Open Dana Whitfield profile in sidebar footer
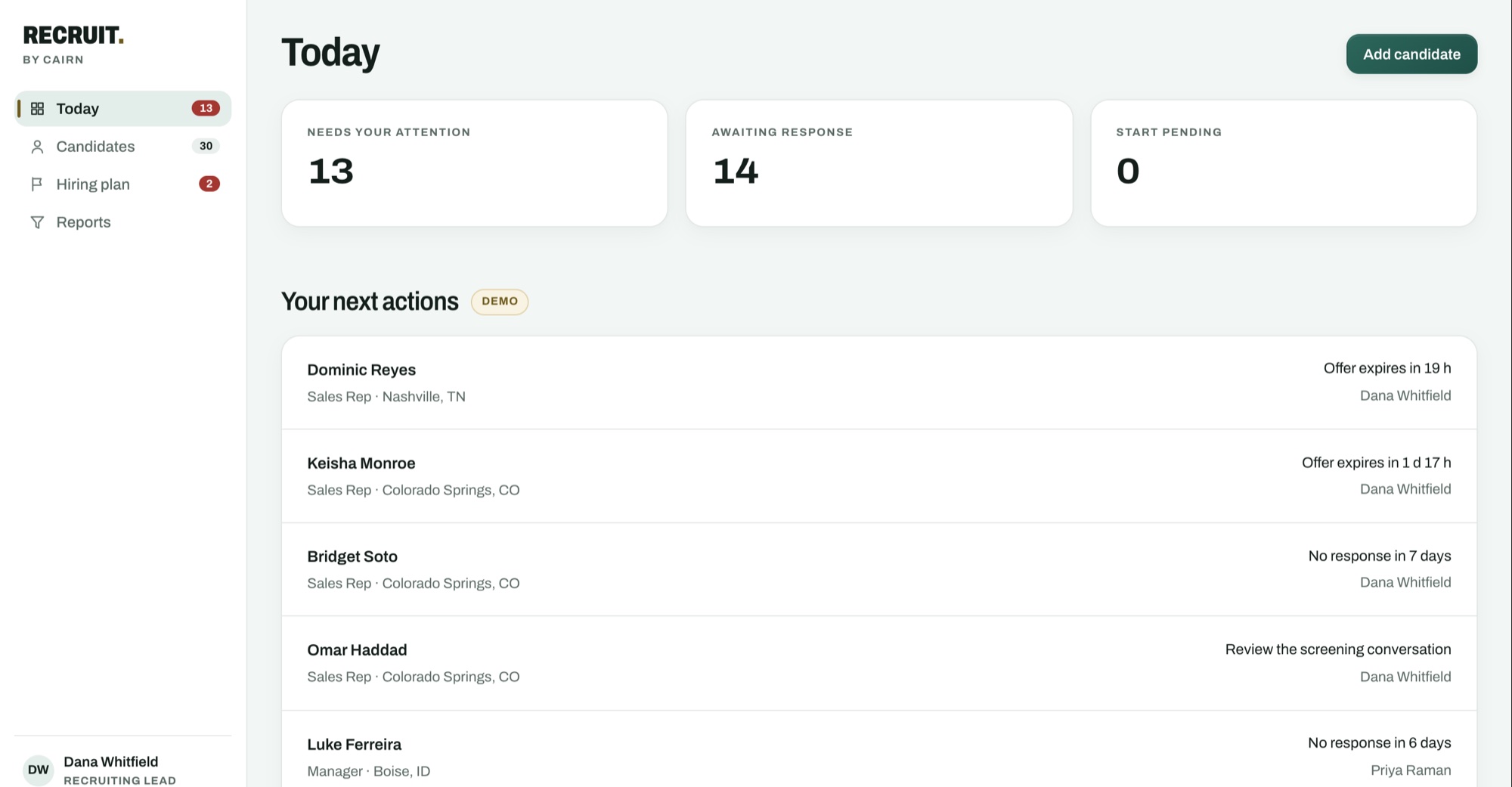This screenshot has height=787, width=1512. pyautogui.click(x=122, y=770)
